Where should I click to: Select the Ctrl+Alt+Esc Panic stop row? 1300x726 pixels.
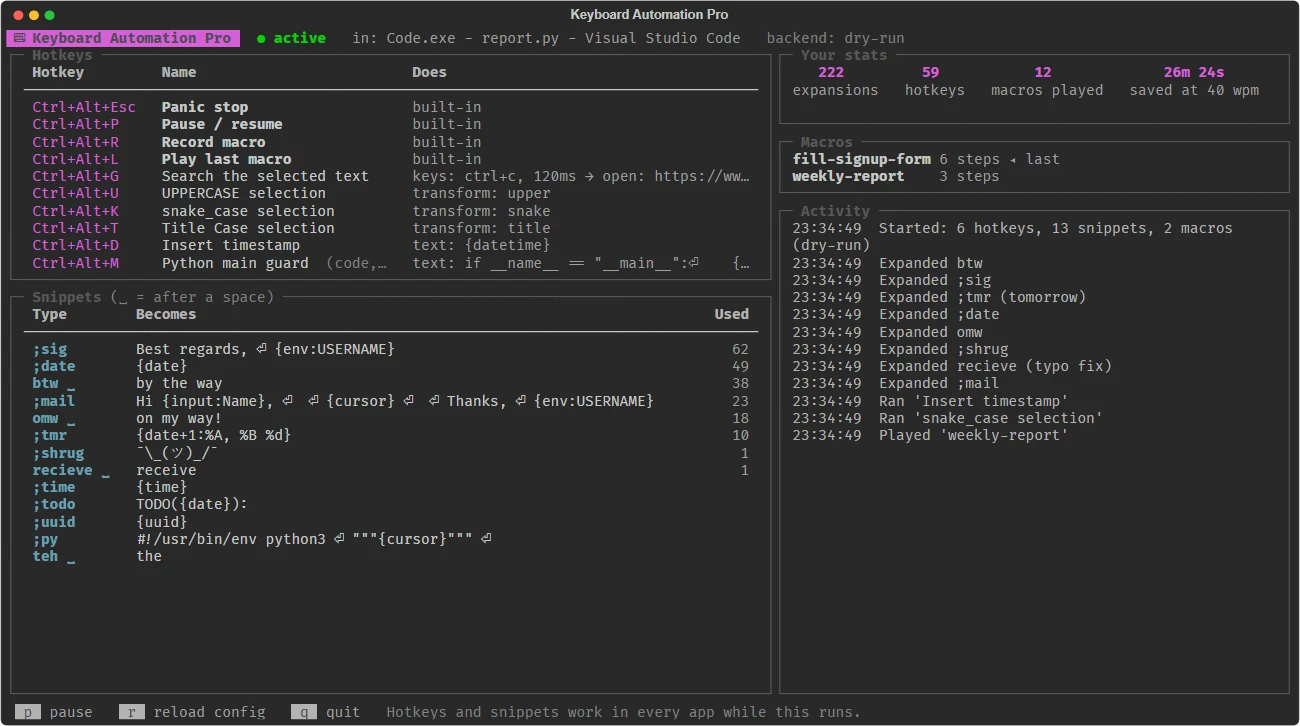pyautogui.click(x=391, y=107)
